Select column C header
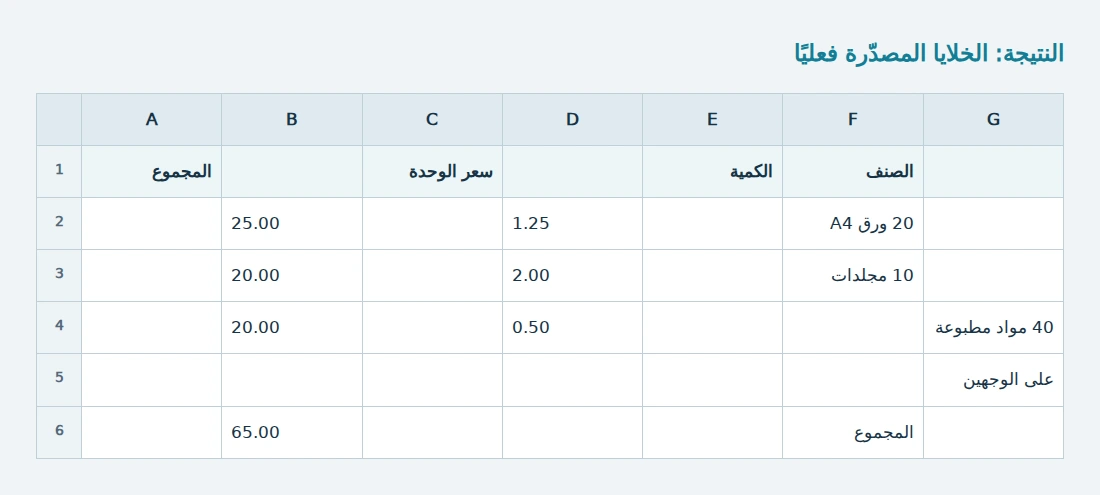This screenshot has width=1100, height=495. 432,120
